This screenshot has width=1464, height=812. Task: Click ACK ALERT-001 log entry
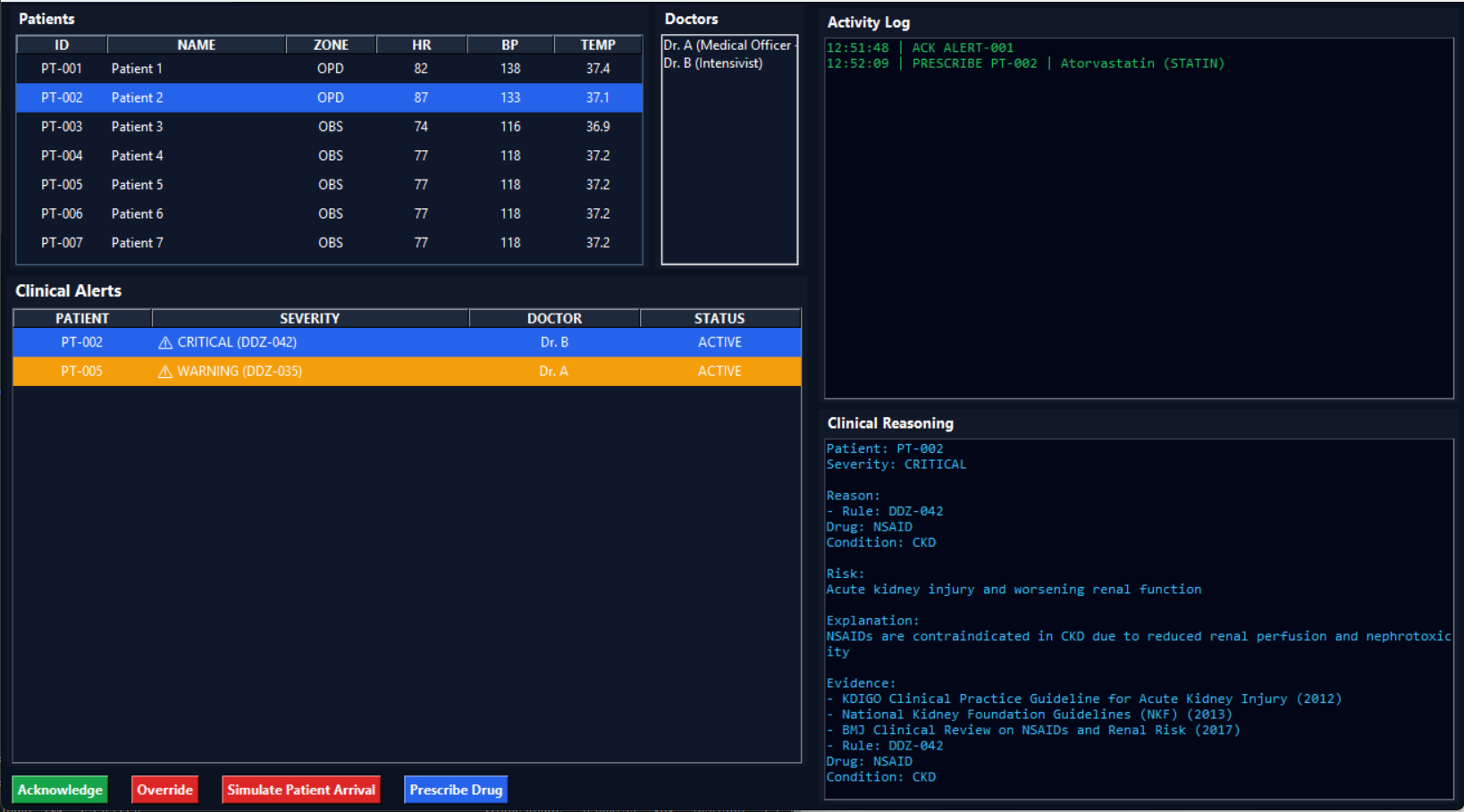click(x=920, y=48)
